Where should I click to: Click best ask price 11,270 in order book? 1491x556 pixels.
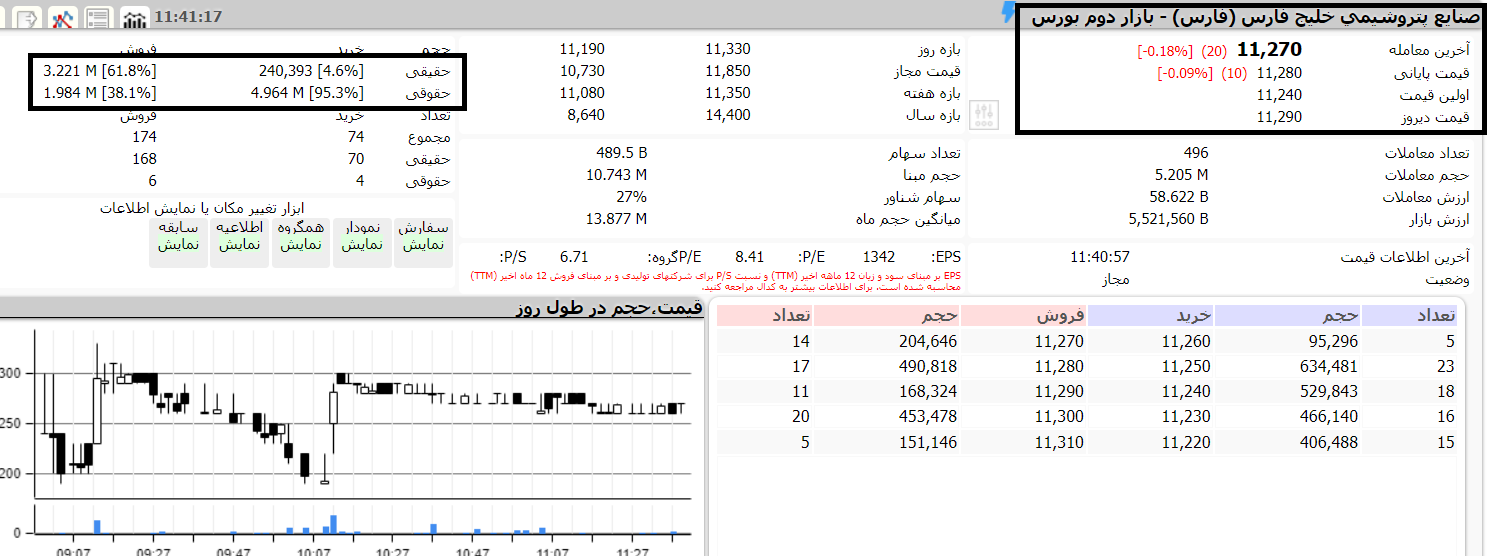pos(1060,342)
